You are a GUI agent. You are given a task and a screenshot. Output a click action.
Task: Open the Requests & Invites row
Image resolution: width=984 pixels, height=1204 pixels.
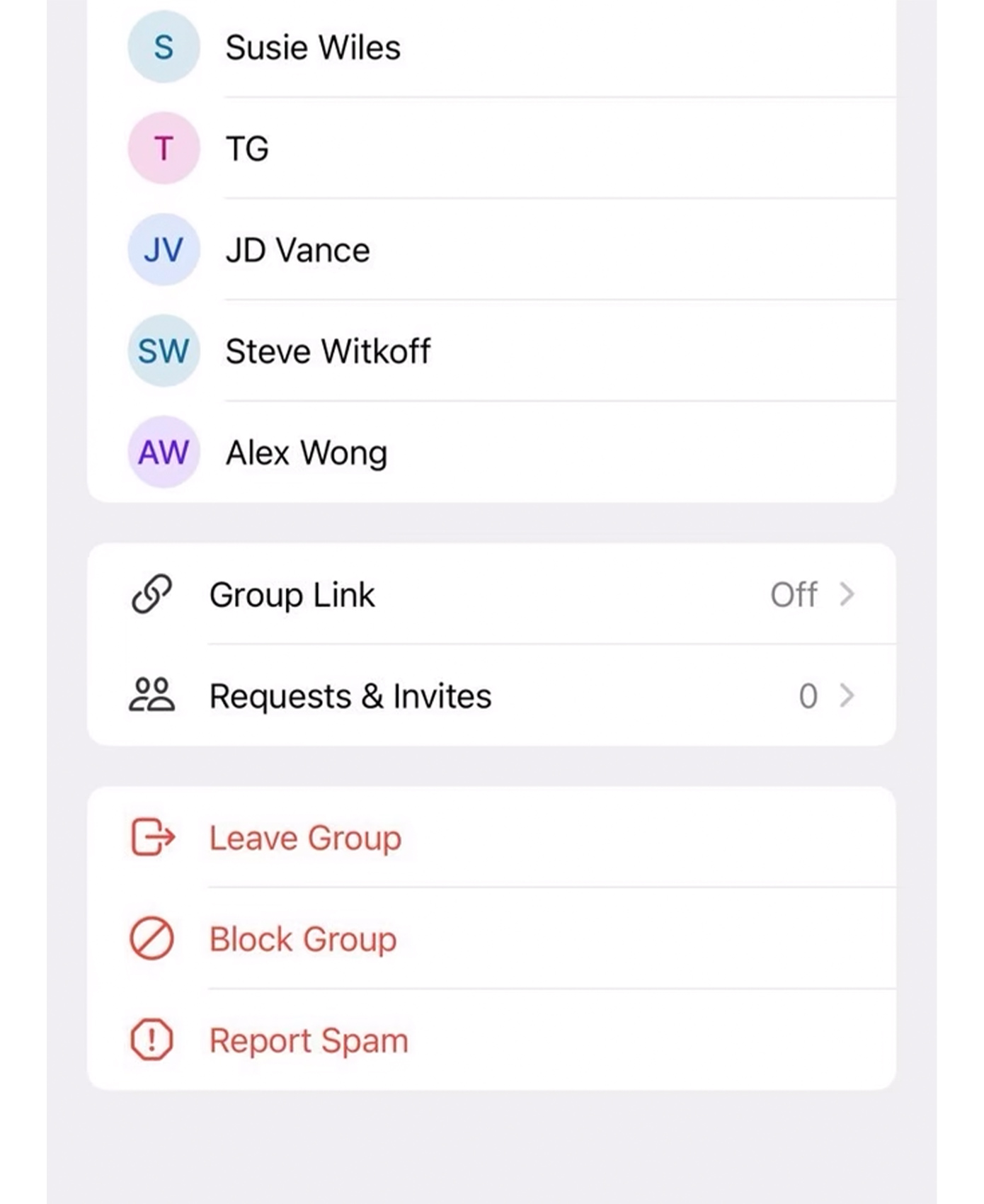tap(350, 695)
